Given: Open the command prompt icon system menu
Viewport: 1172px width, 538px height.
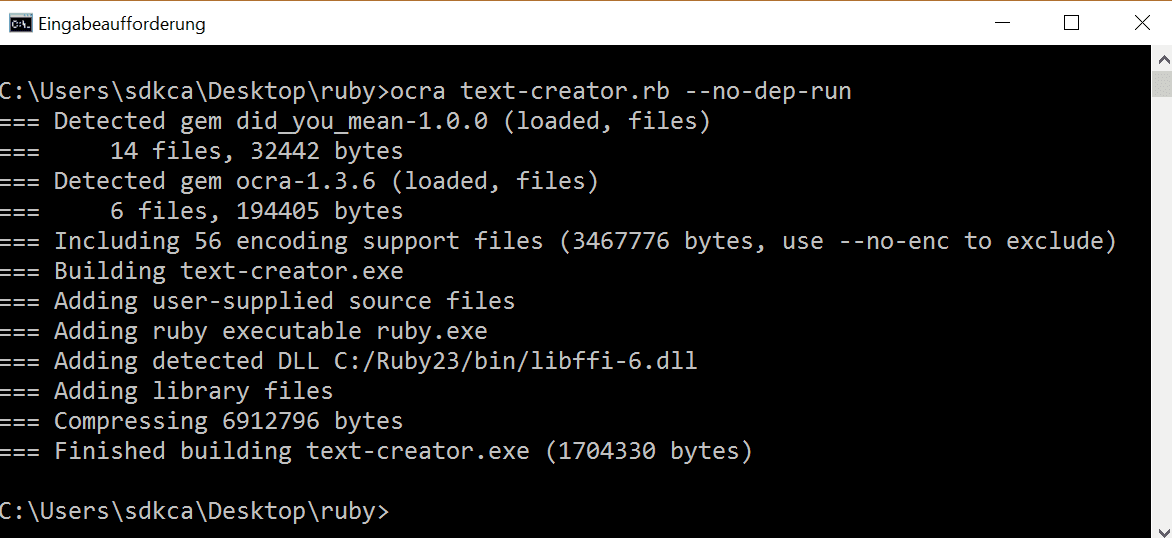Looking at the screenshot, I should click(20, 24).
